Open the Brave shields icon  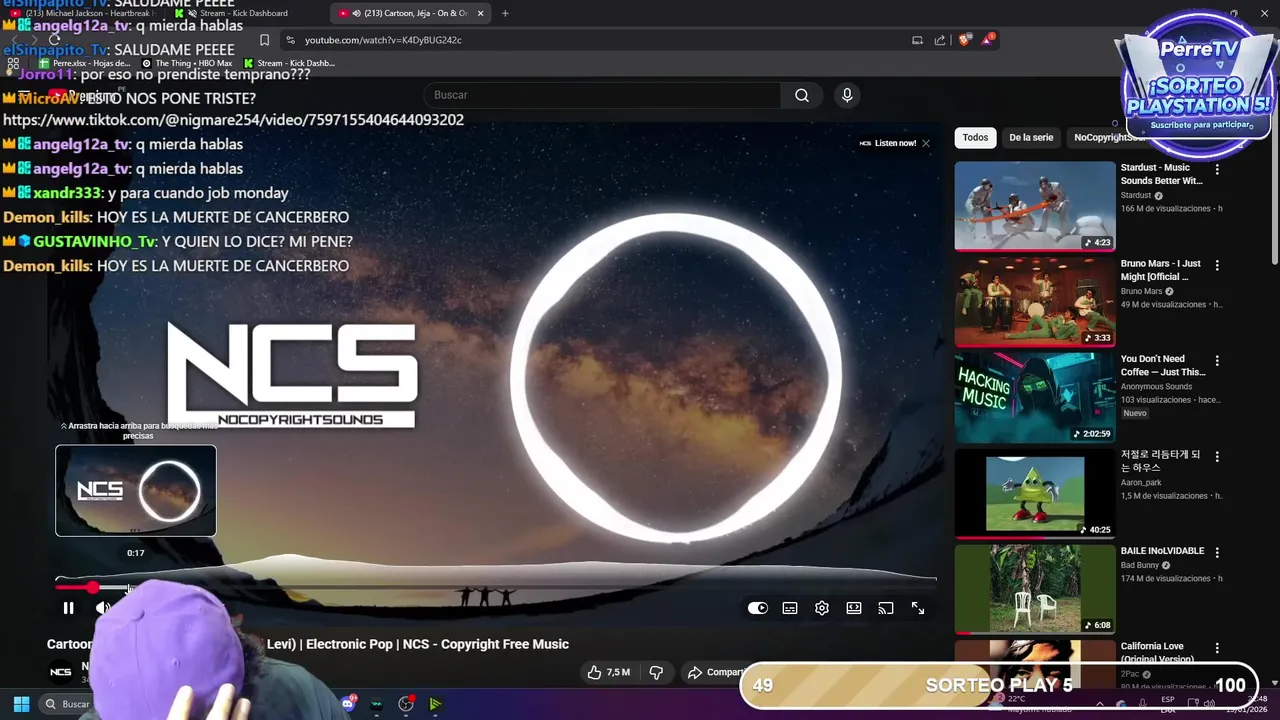pyautogui.click(x=964, y=40)
